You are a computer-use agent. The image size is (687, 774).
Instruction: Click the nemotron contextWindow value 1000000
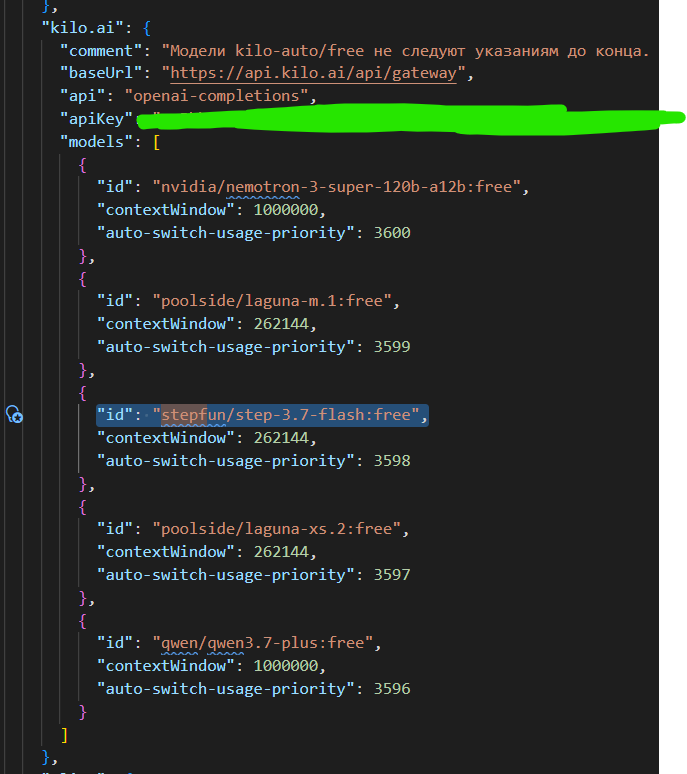pyautogui.click(x=286, y=210)
